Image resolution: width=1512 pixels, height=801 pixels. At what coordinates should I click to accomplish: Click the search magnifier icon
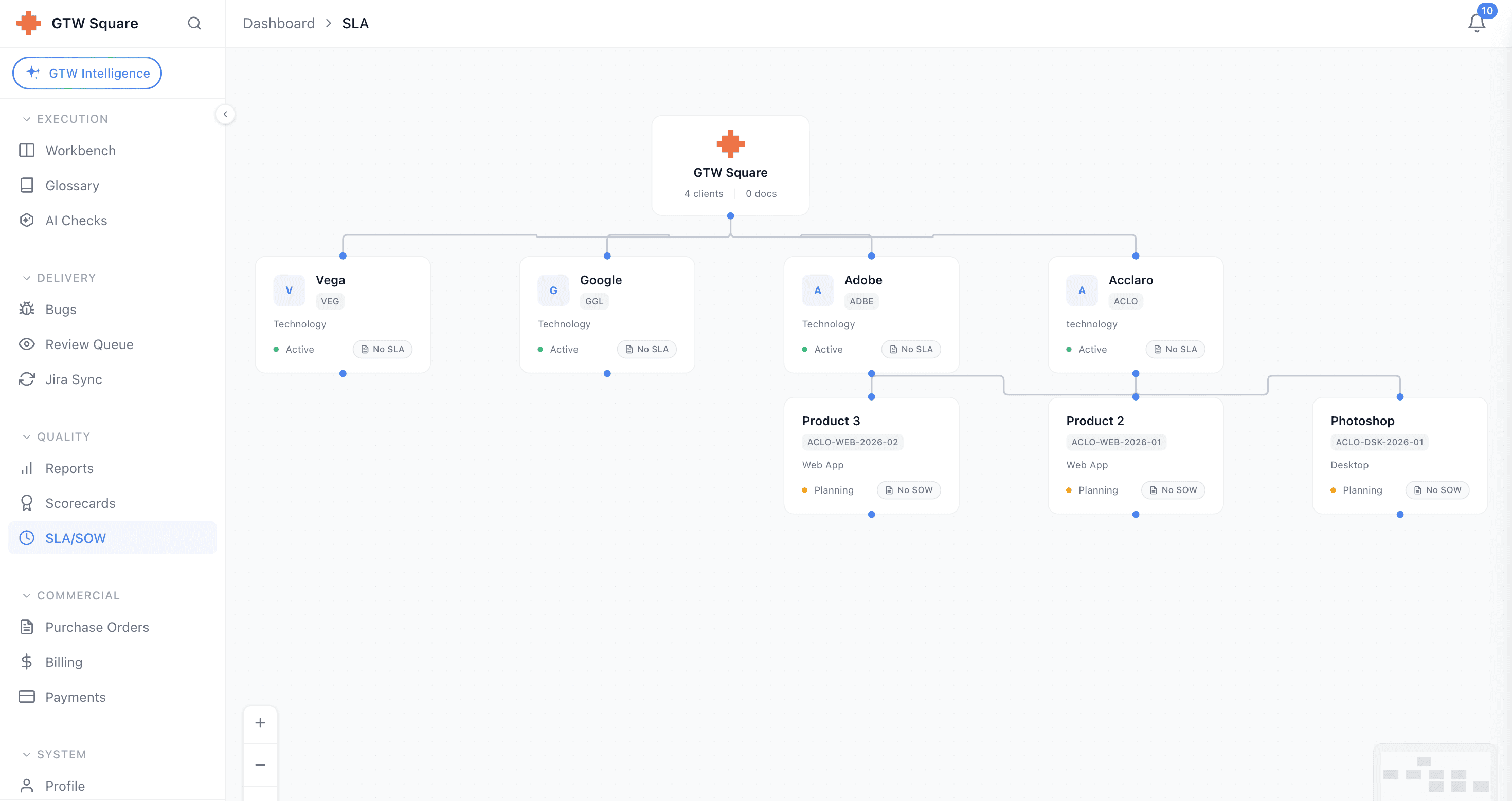click(x=194, y=24)
